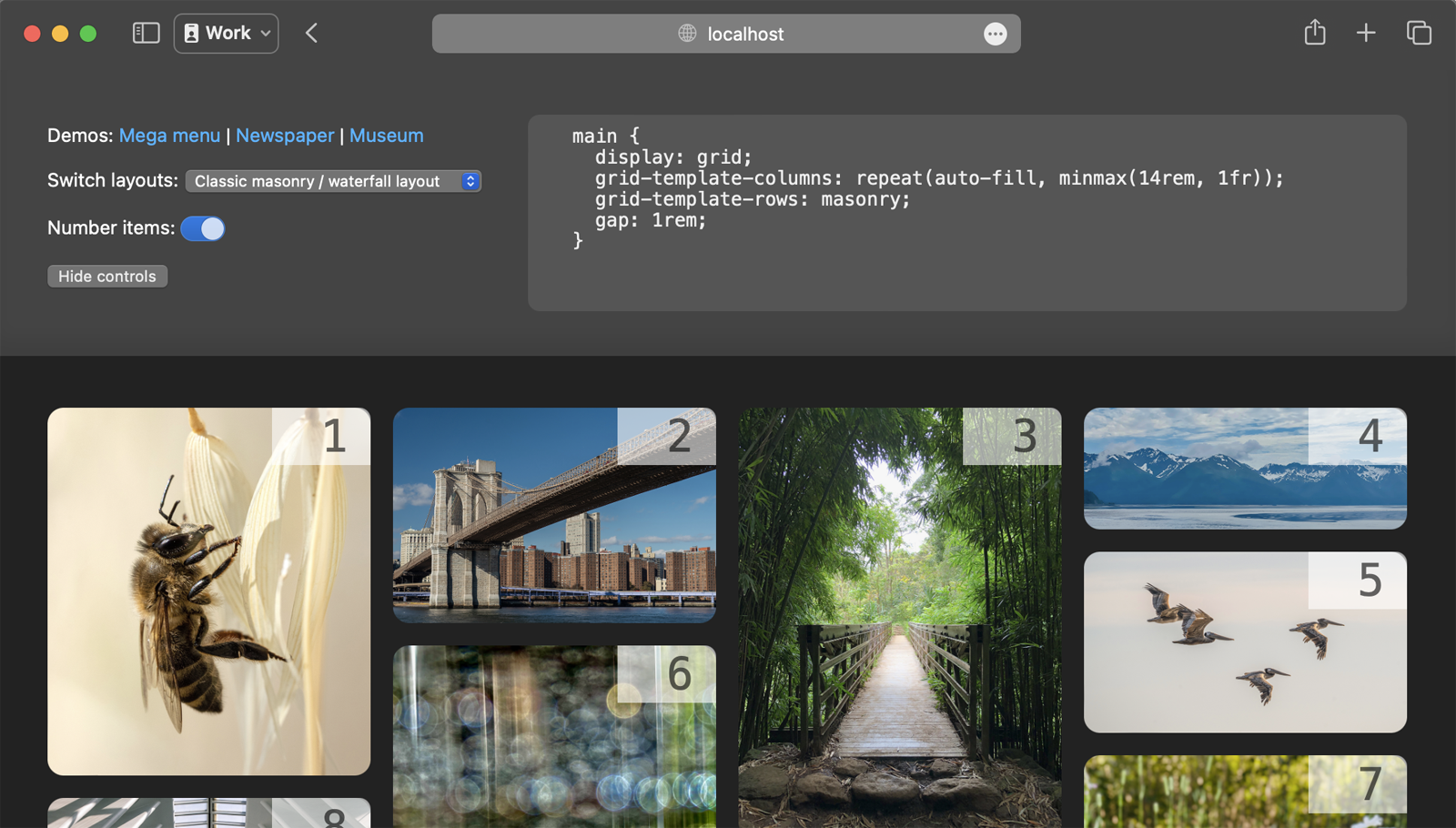The width and height of the screenshot is (1456, 828).
Task: Turn off the Number items switch
Action: click(203, 228)
